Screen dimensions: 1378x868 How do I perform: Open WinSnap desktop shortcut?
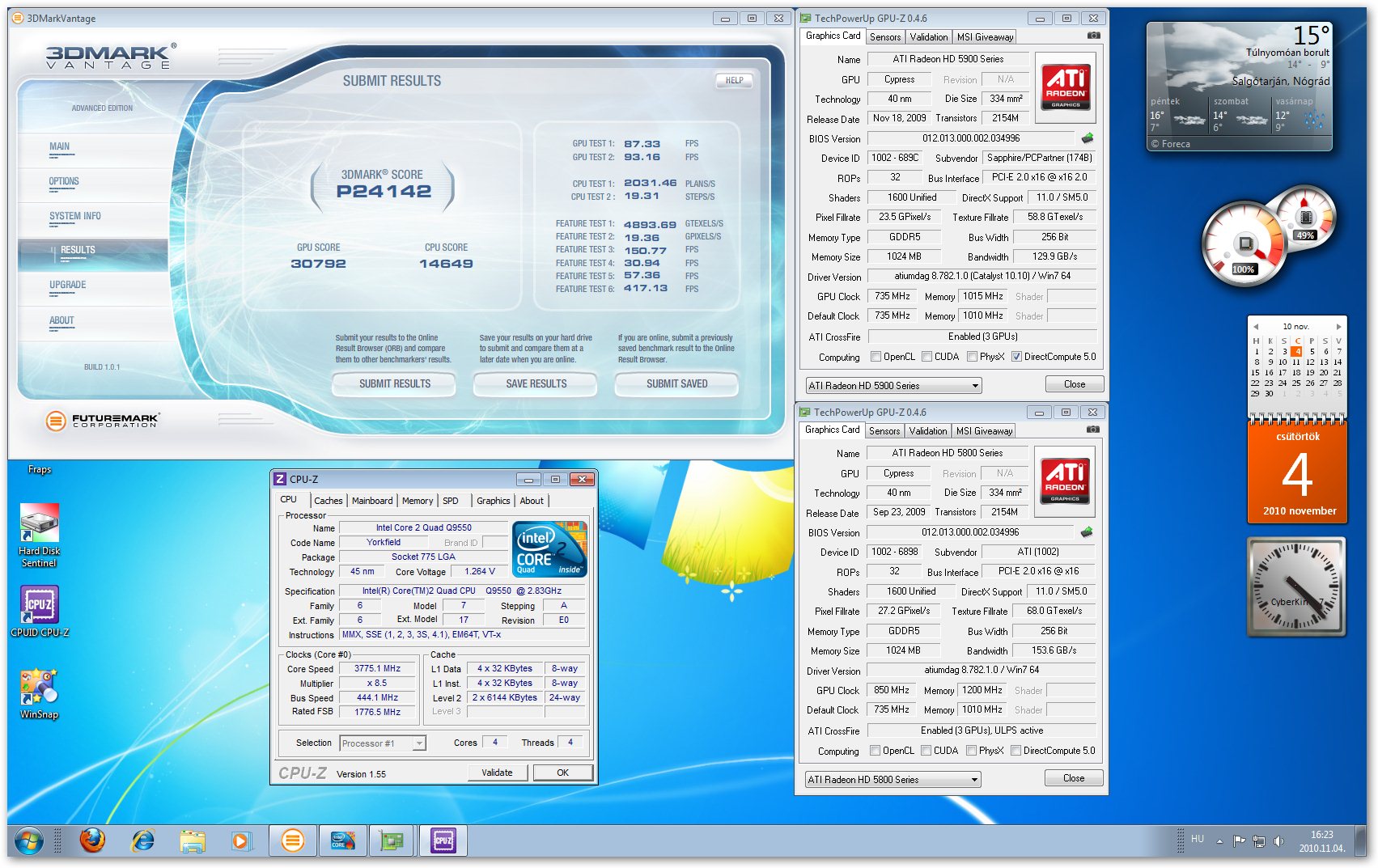pos(39,694)
